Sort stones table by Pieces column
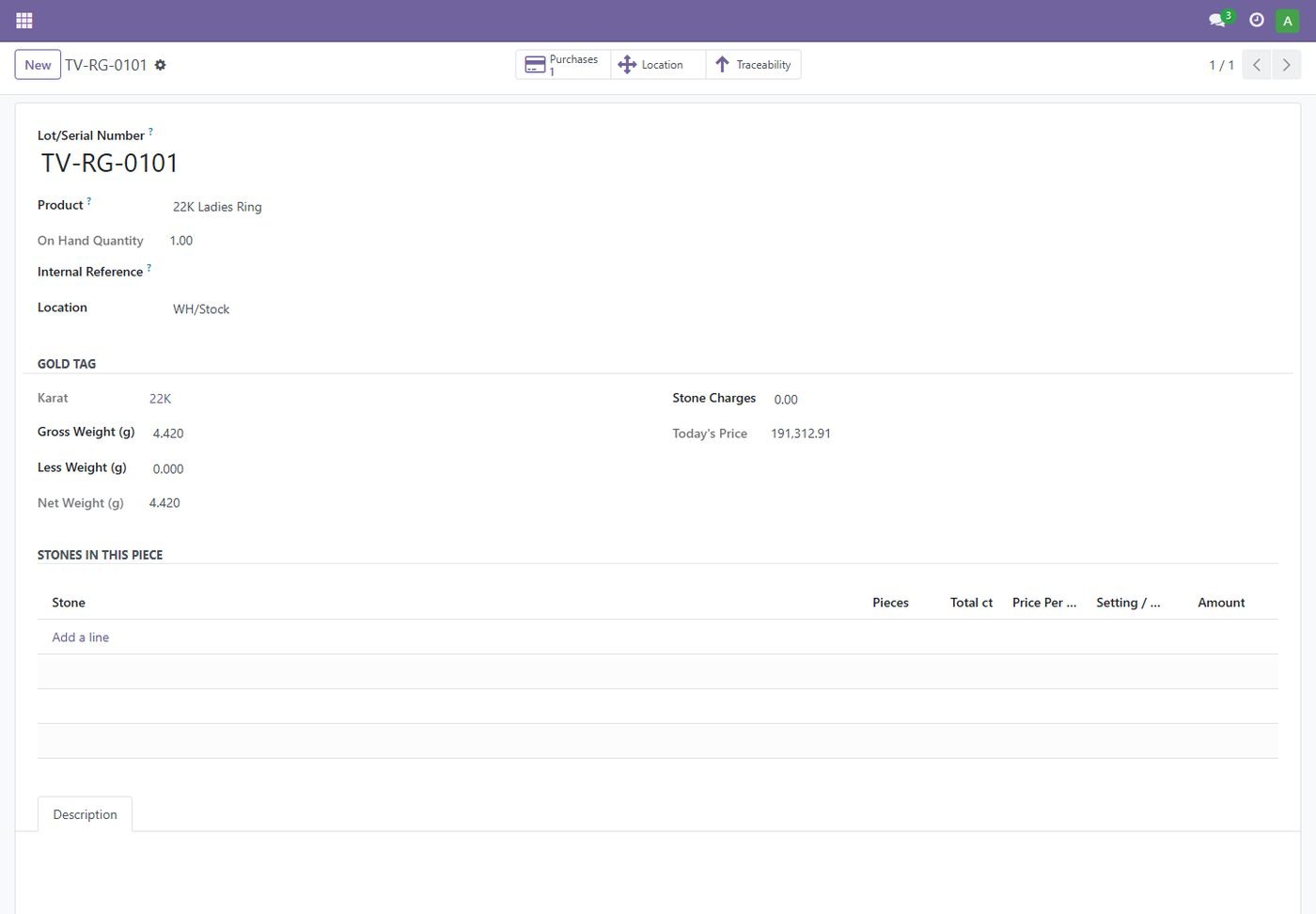 pyautogui.click(x=890, y=603)
